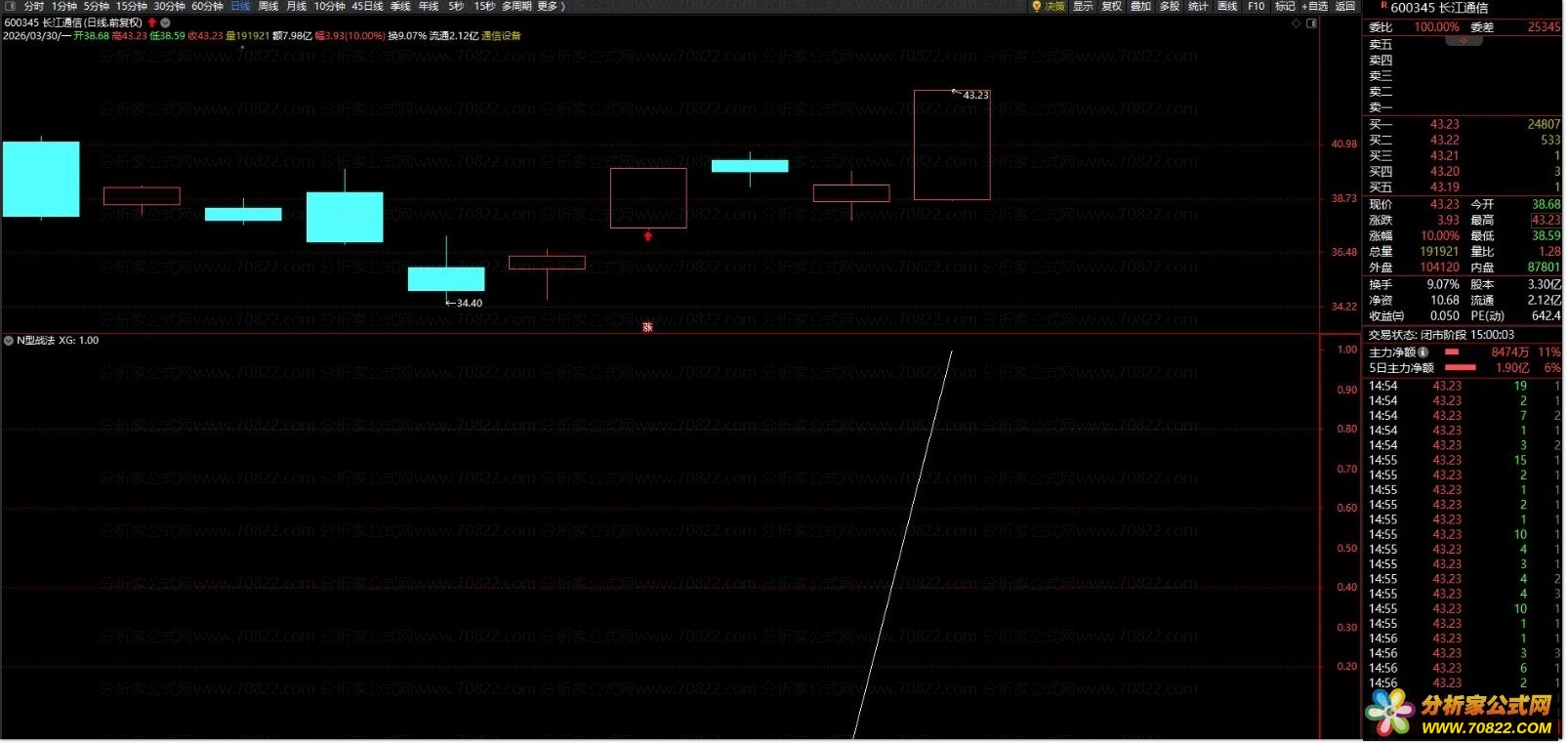This screenshot has width=1568, height=744.
Task: Click the diamond icon at chart top-right
Action: (1297, 23)
